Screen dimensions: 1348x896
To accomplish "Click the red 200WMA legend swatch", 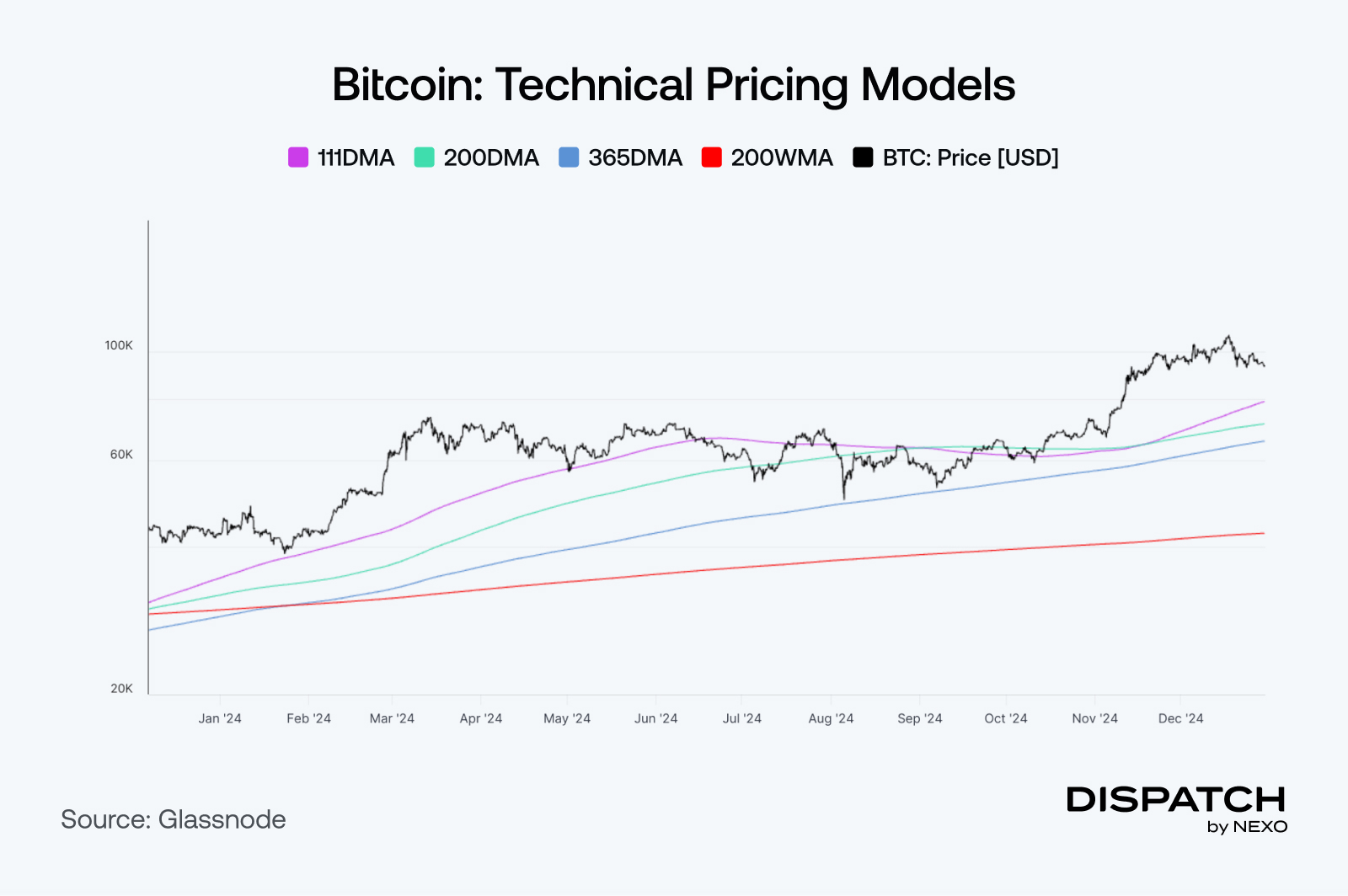I will tap(712, 157).
